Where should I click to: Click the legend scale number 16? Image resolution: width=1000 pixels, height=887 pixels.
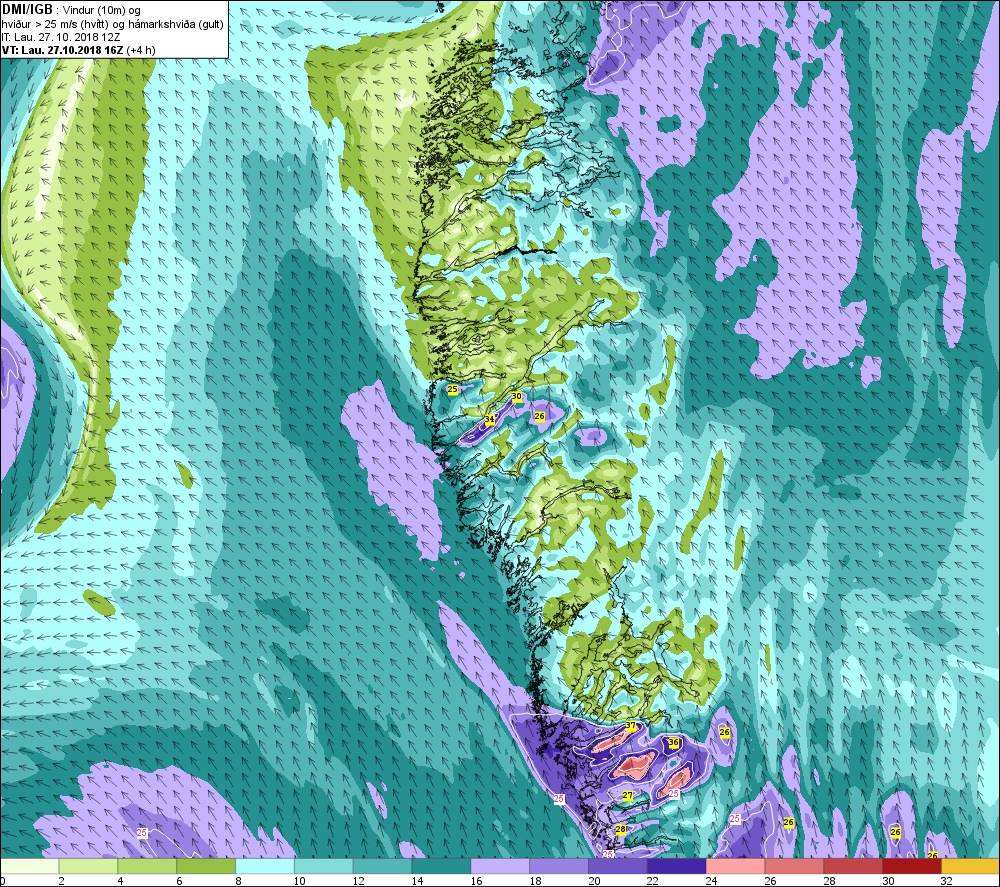(x=476, y=881)
